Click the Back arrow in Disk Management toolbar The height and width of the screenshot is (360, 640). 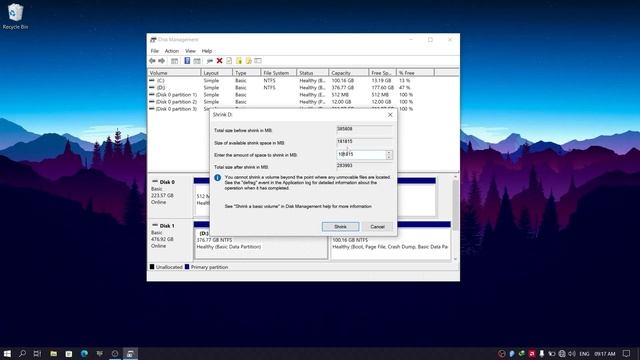[x=152, y=61]
